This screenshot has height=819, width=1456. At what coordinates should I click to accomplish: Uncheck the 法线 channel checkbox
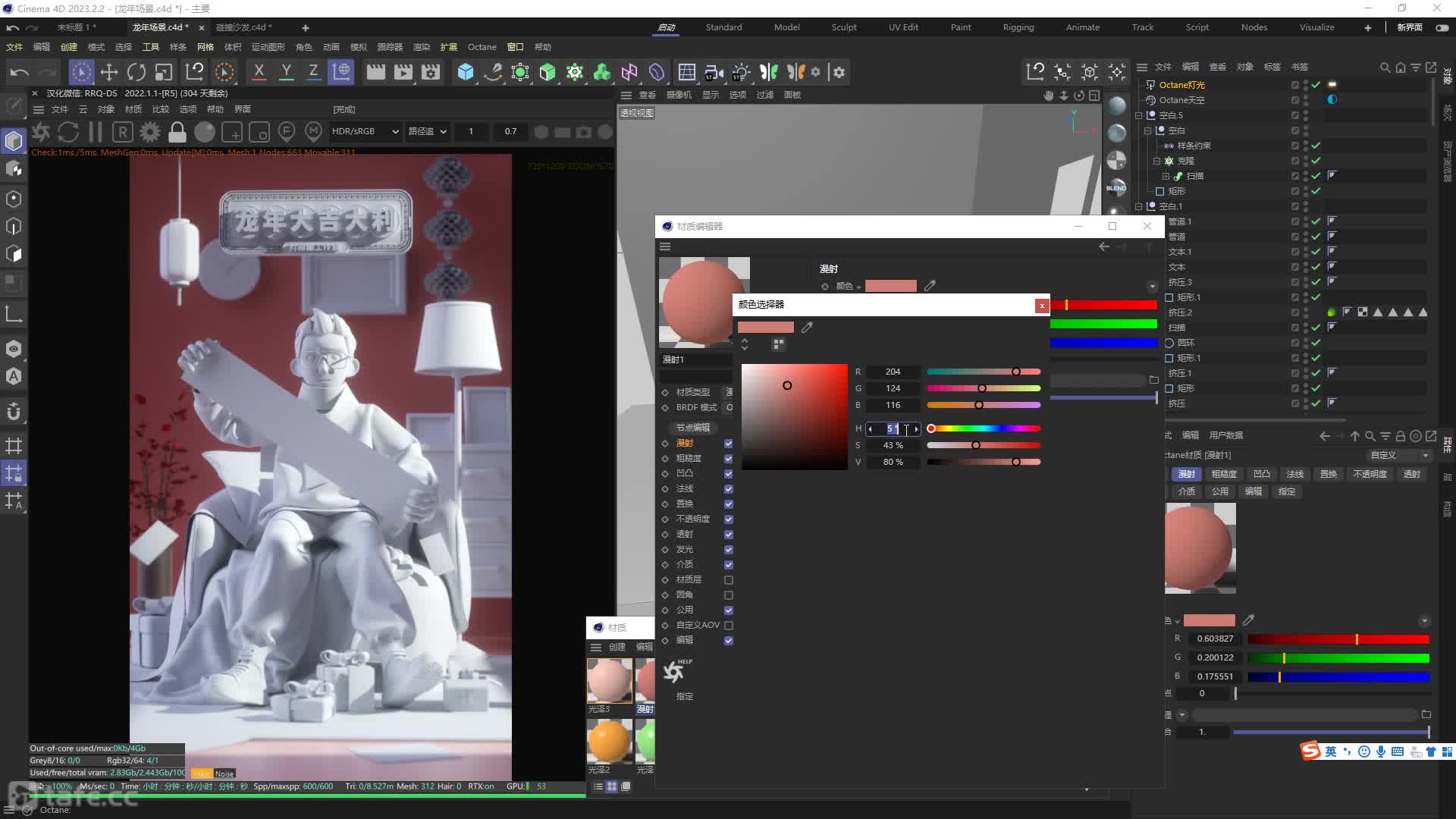pos(729,489)
